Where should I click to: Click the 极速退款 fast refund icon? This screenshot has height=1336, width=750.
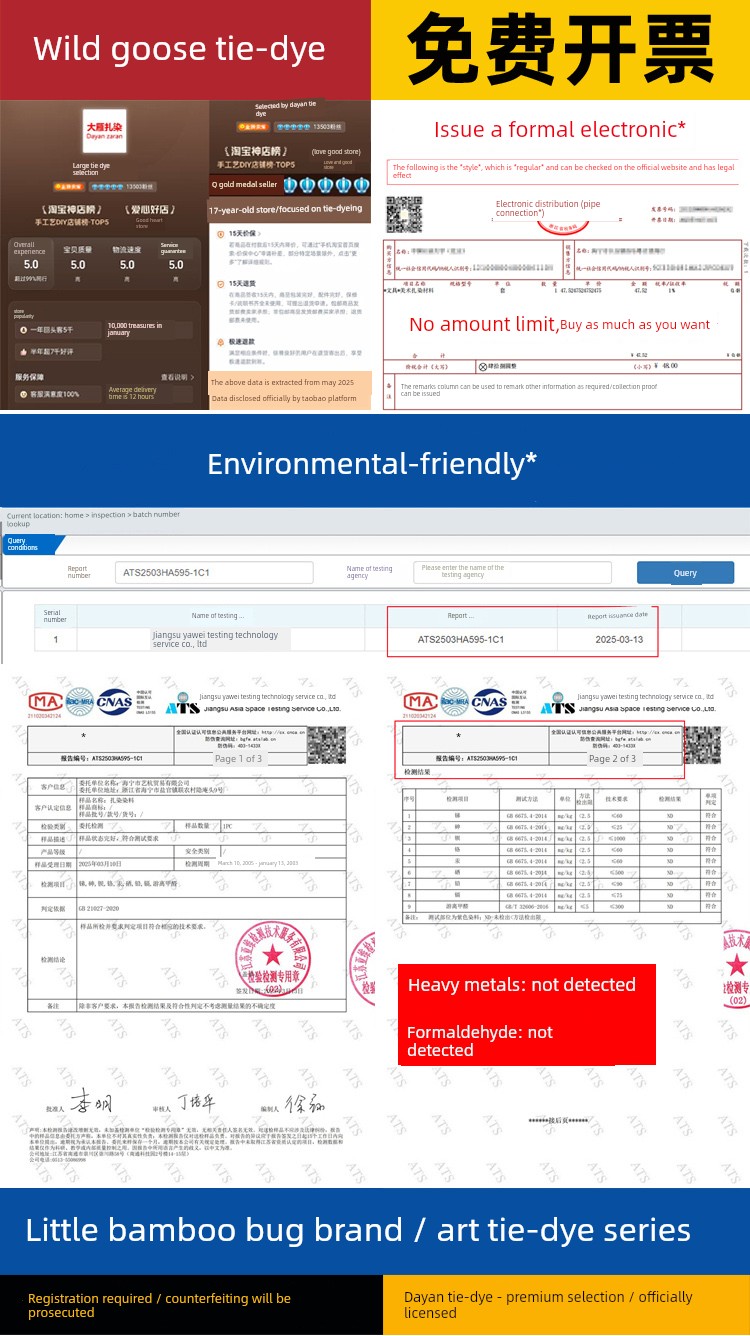(220, 341)
